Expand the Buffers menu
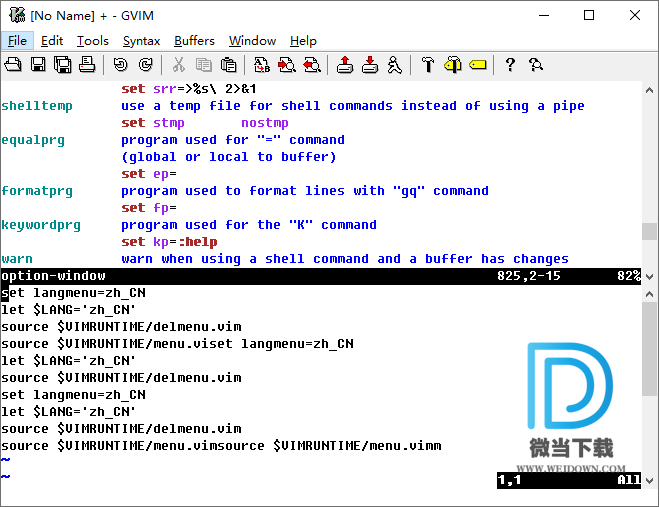The width and height of the screenshot is (659, 507). click(194, 40)
